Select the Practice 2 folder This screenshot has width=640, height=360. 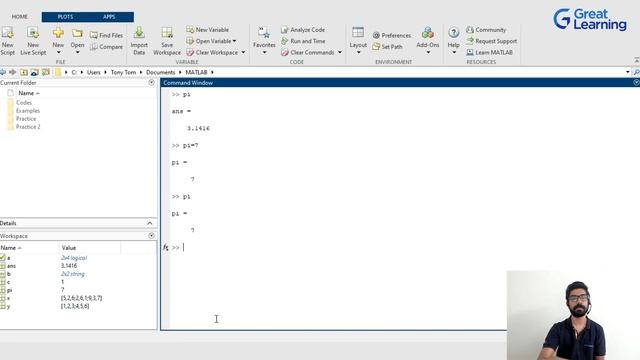tap(28, 127)
